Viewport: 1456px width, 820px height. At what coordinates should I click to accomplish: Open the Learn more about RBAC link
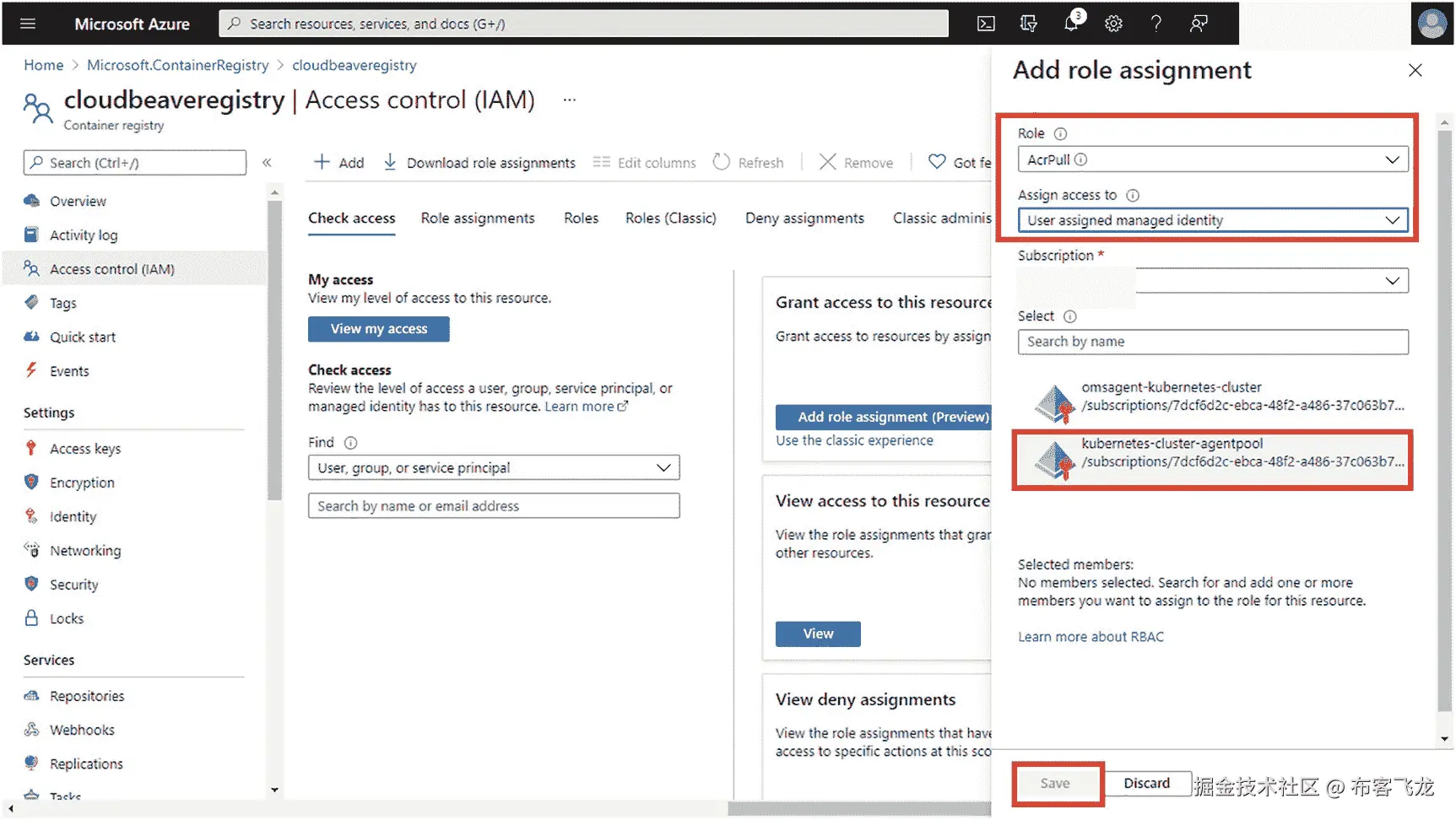pyautogui.click(x=1091, y=637)
